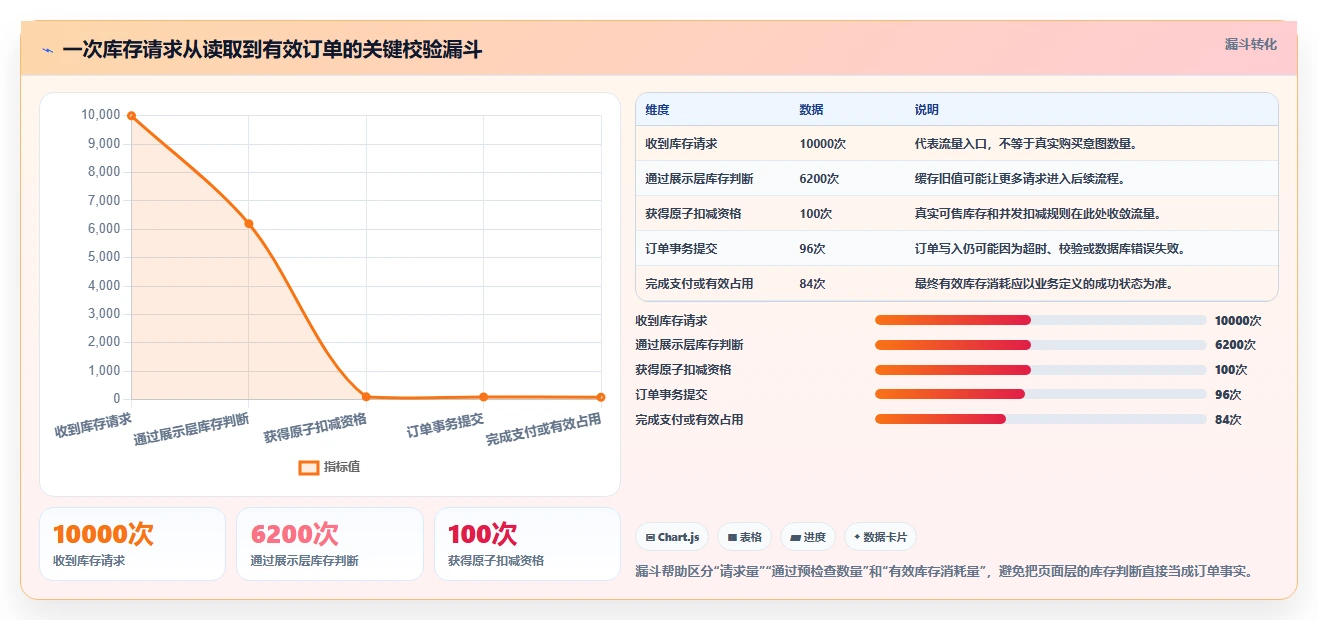Click the 收到库存请求 table row cell
This screenshot has width=1318, height=620.
point(681,144)
